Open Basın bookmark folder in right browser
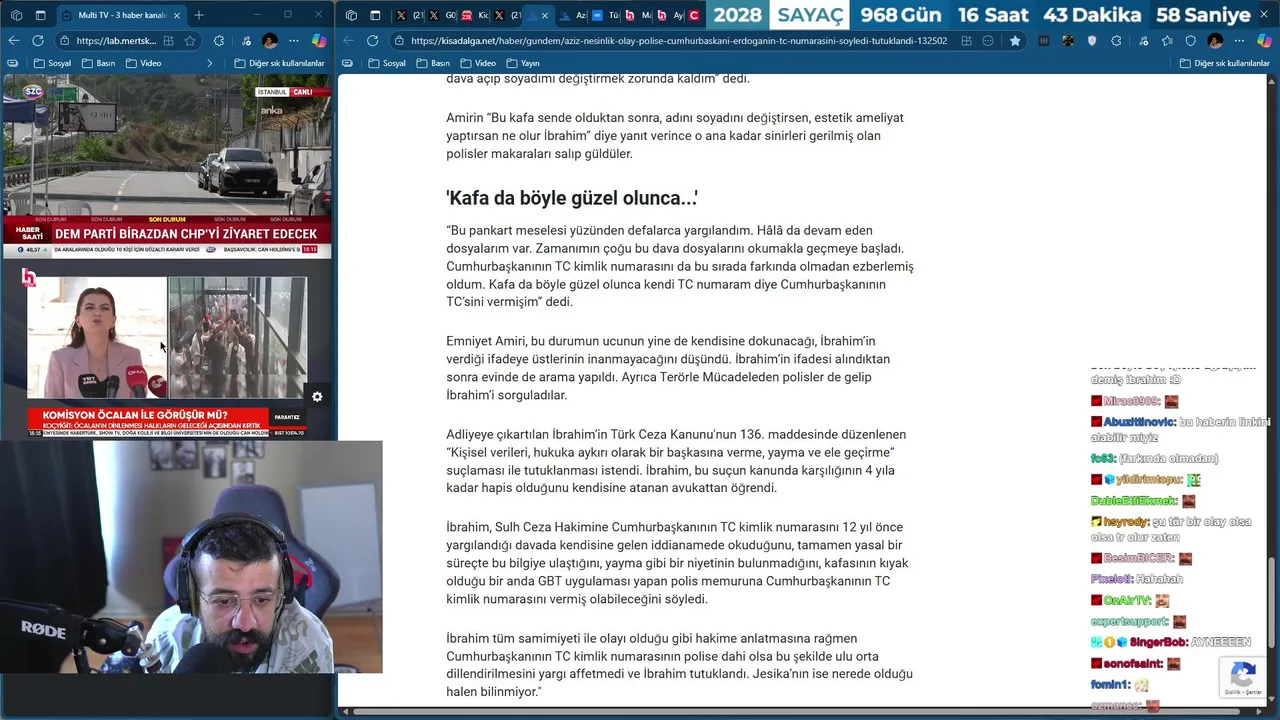This screenshot has height=720, width=1280. click(x=434, y=63)
